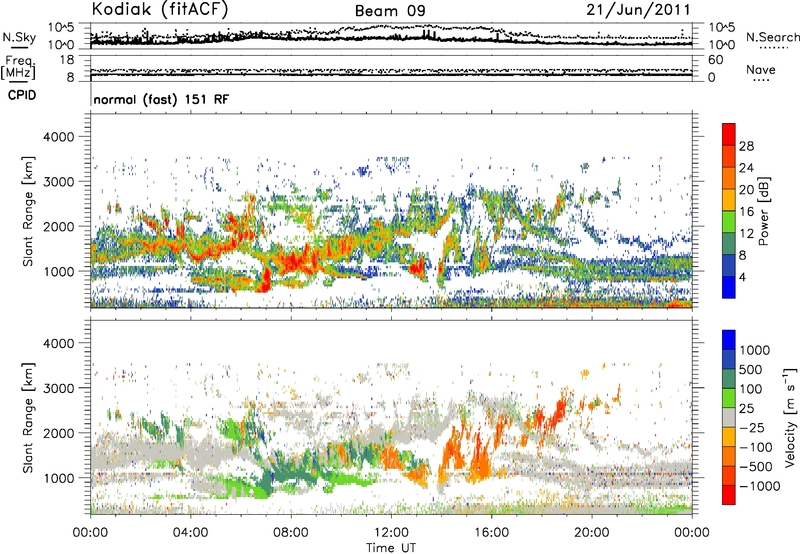Click the "Nave" legend label
Screen dimensions: 800x554
tap(761, 69)
